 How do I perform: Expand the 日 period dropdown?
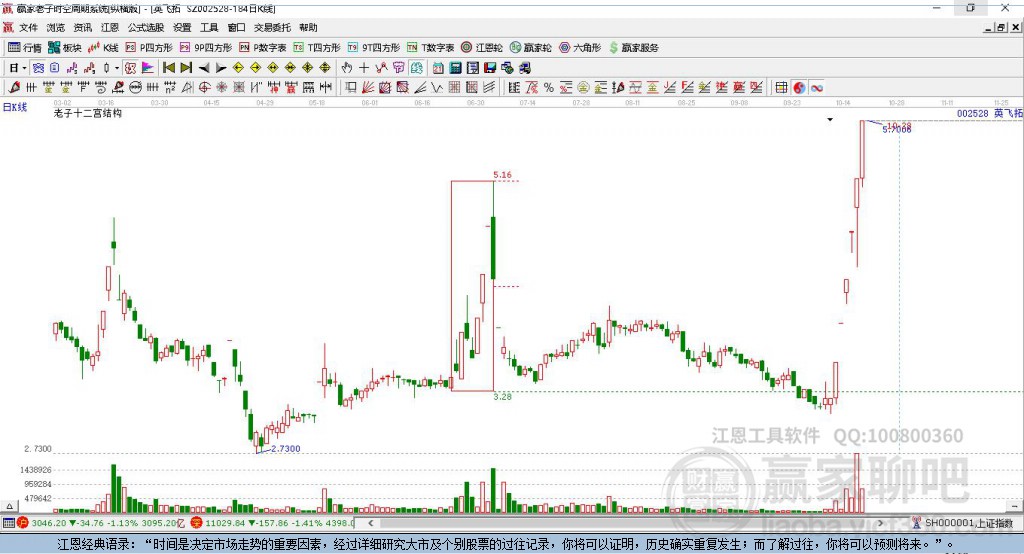tap(24, 68)
